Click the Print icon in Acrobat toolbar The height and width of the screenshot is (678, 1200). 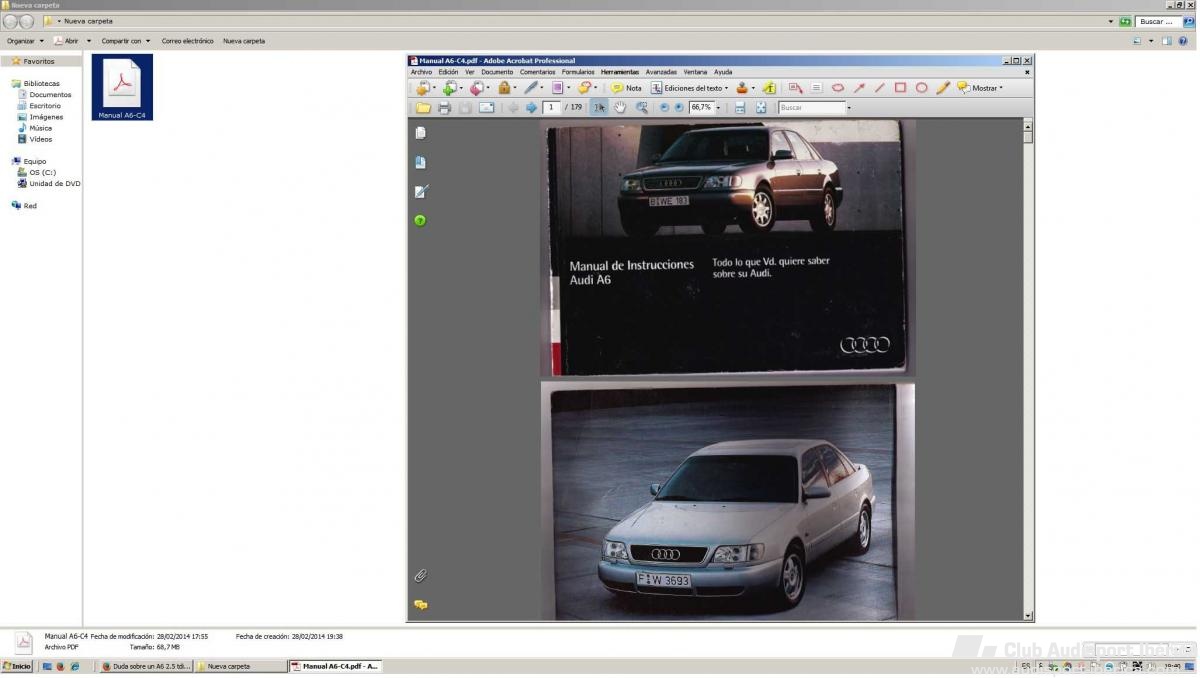(x=444, y=107)
